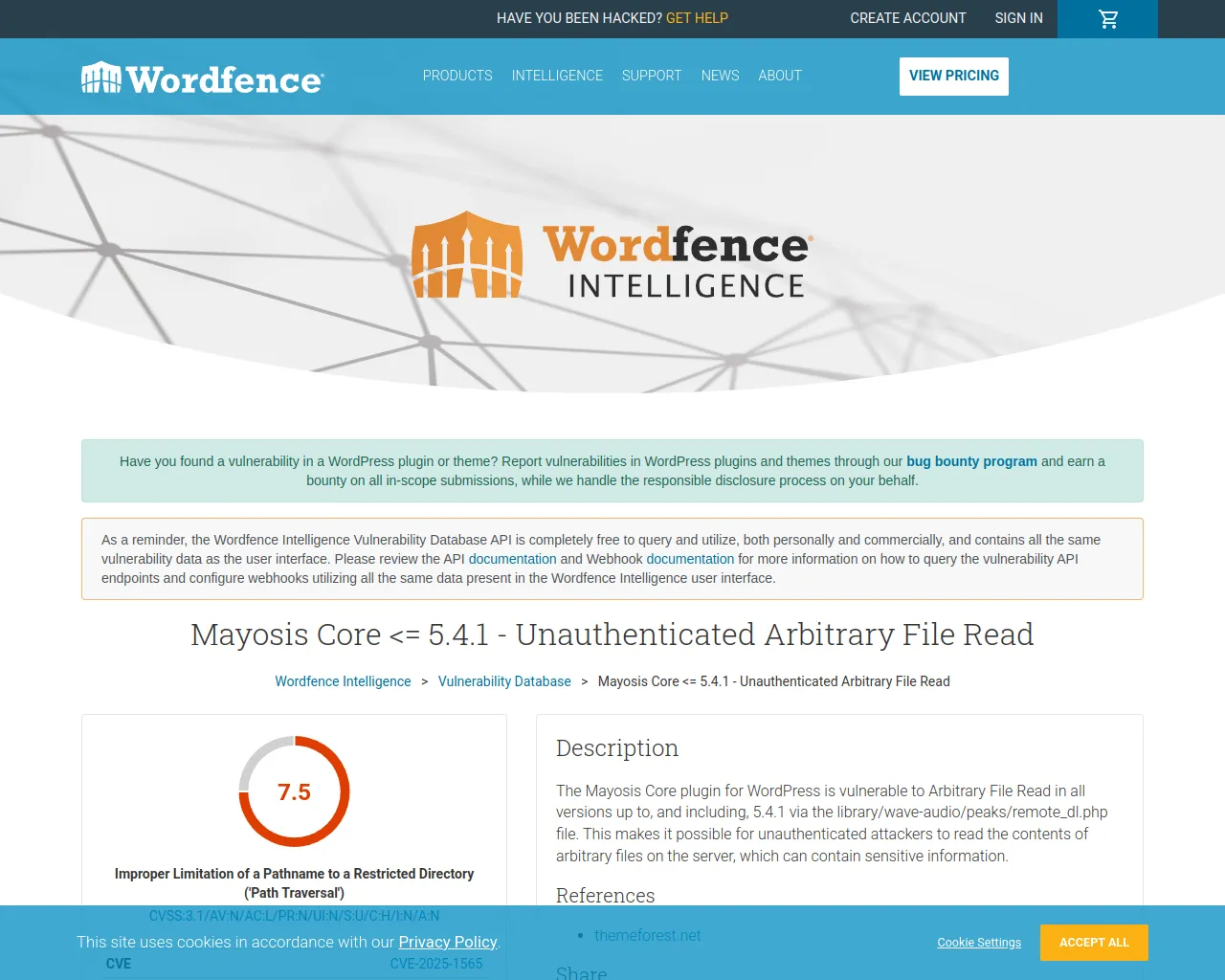
Task: Open the NEWS menu item
Action: pos(720,76)
